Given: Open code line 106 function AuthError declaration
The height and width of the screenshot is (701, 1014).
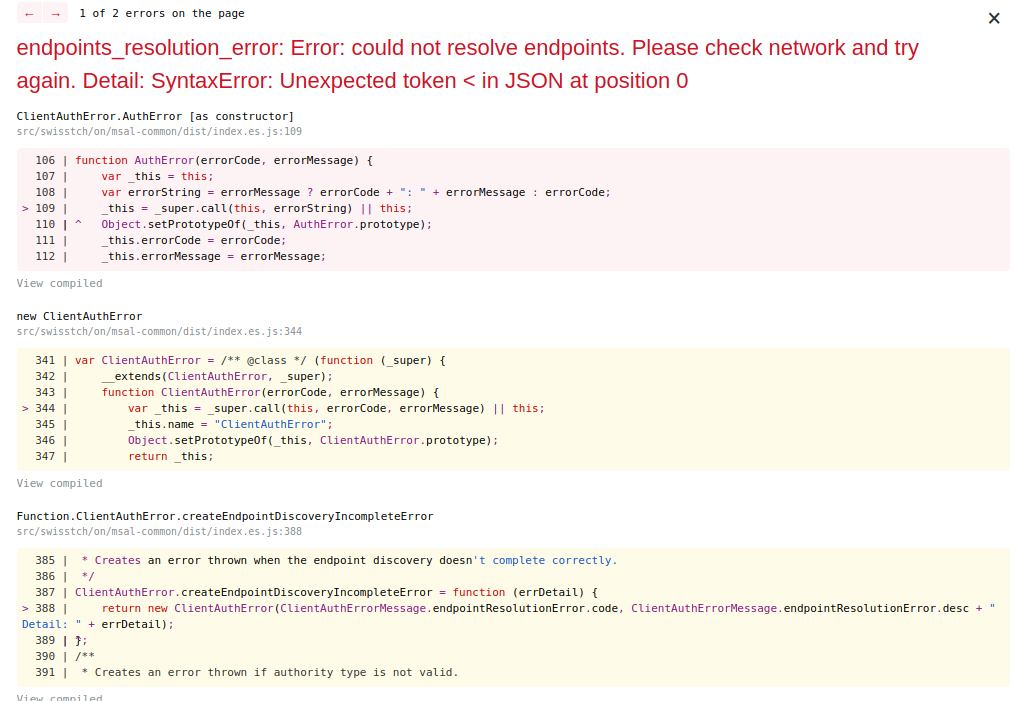Looking at the screenshot, I should [224, 160].
